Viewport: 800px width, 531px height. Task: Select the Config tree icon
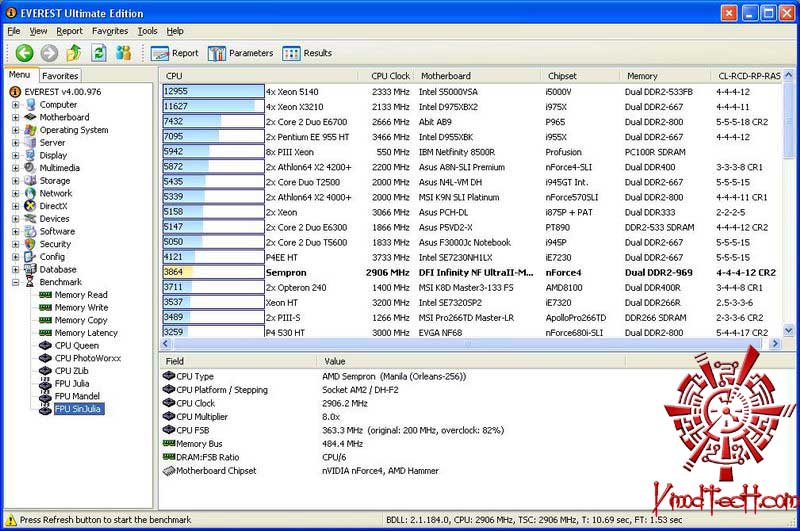(x=31, y=257)
